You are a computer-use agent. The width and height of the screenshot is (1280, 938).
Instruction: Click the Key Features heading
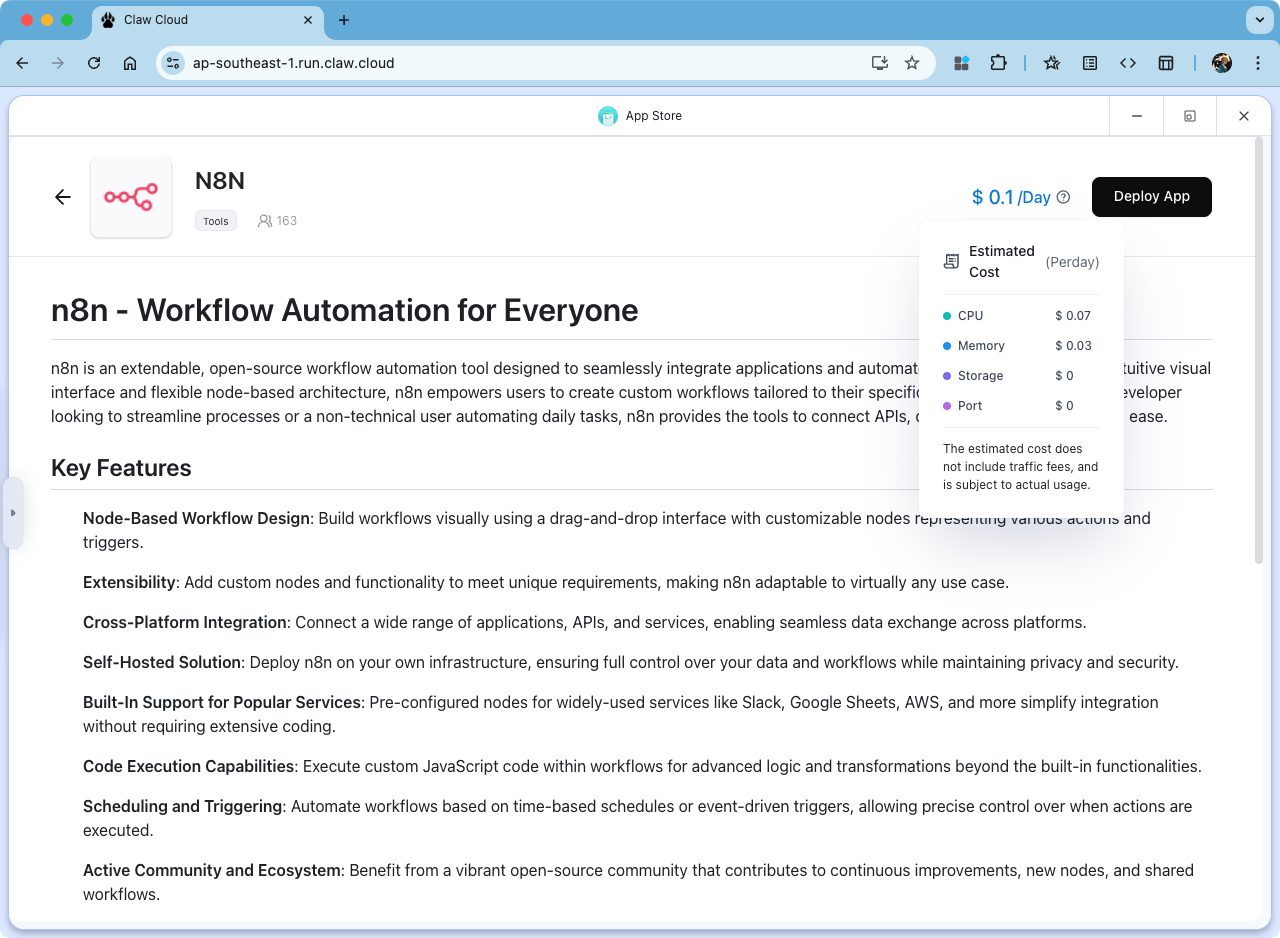(x=121, y=468)
